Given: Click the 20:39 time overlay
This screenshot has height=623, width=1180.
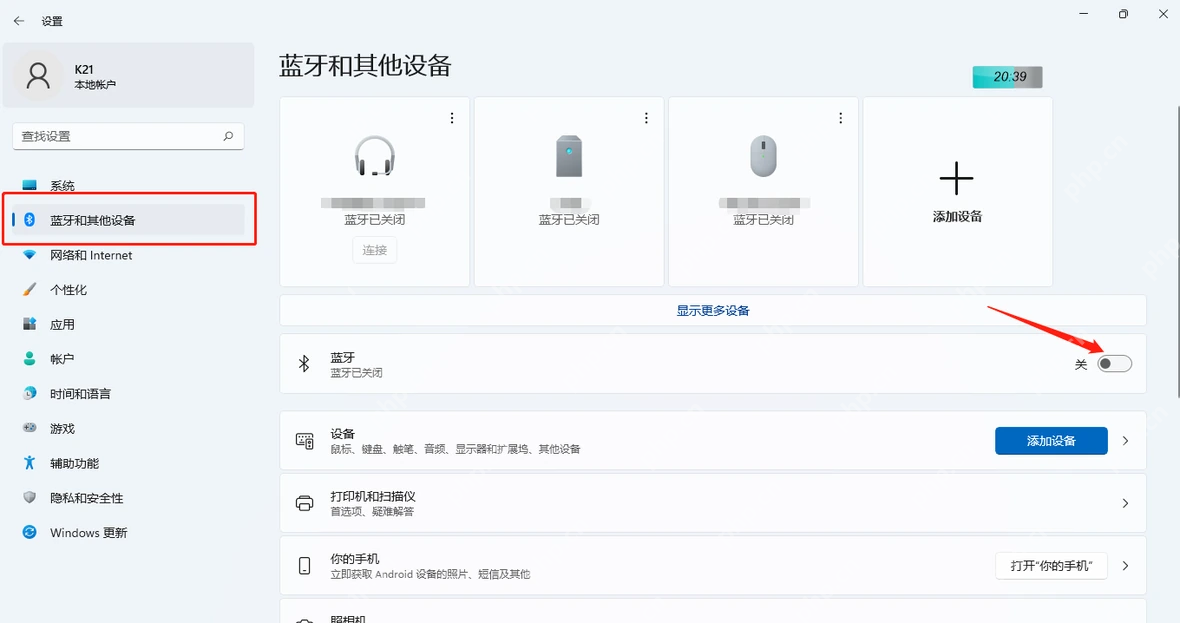Looking at the screenshot, I should tap(1008, 77).
